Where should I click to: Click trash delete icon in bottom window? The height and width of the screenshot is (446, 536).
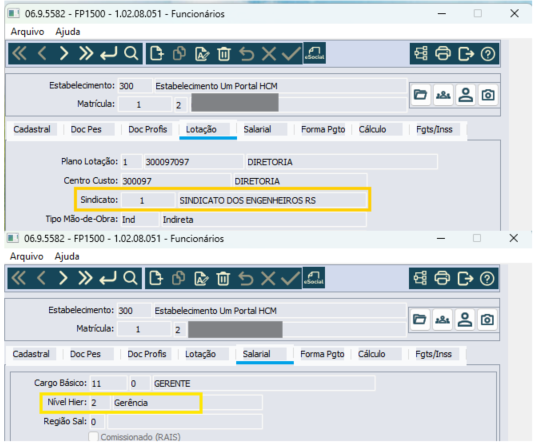pyautogui.click(x=223, y=278)
